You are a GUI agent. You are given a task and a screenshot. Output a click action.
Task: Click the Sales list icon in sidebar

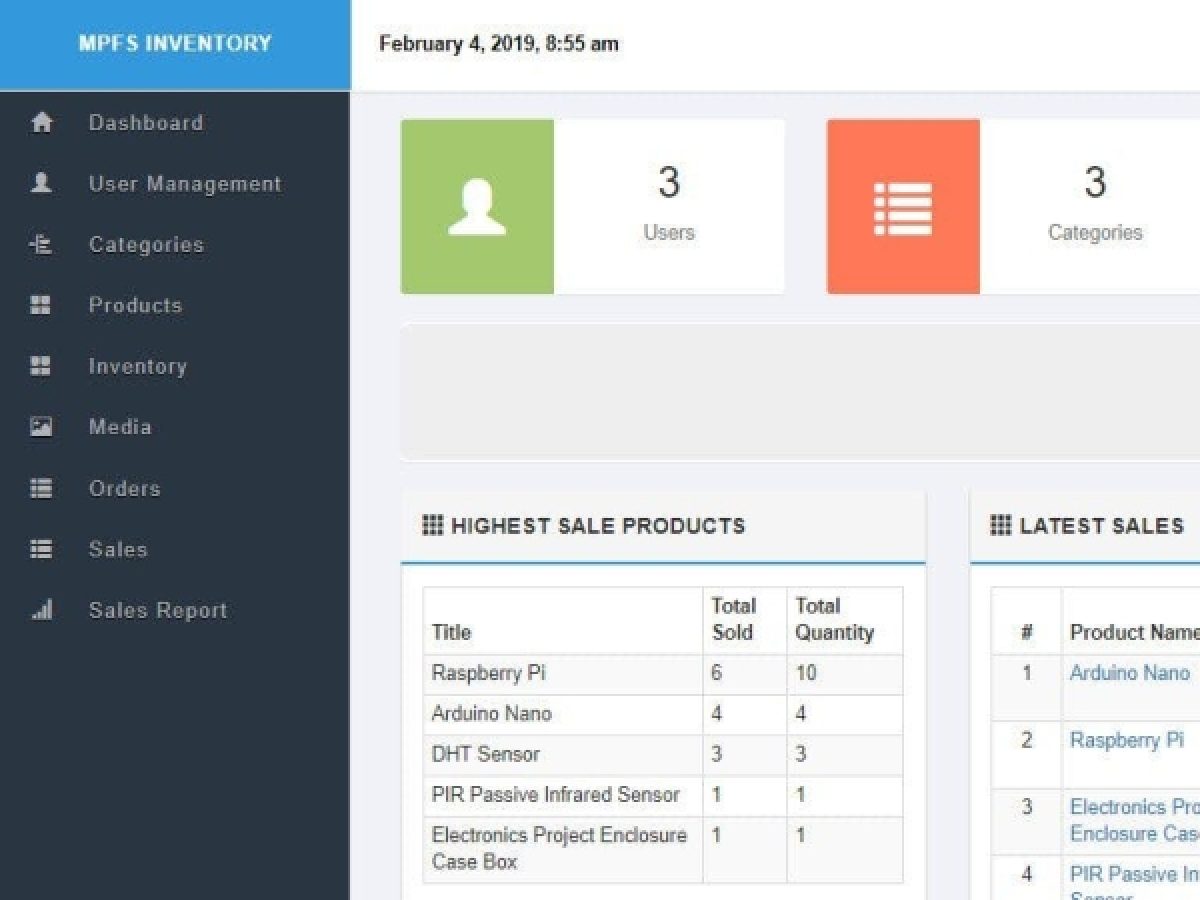pyautogui.click(x=40, y=549)
